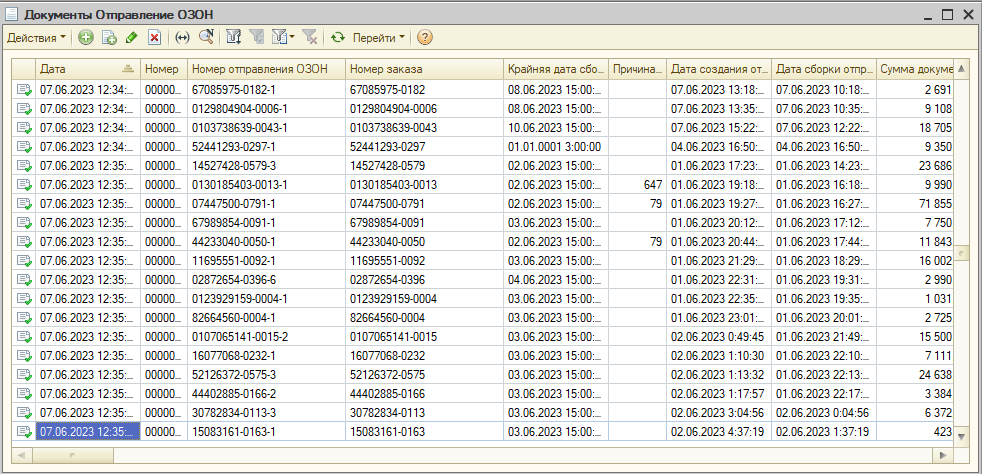982x474 pixels.
Task: Maximize the Документы Отправление ОЗОН window
Action: [x=949, y=14]
